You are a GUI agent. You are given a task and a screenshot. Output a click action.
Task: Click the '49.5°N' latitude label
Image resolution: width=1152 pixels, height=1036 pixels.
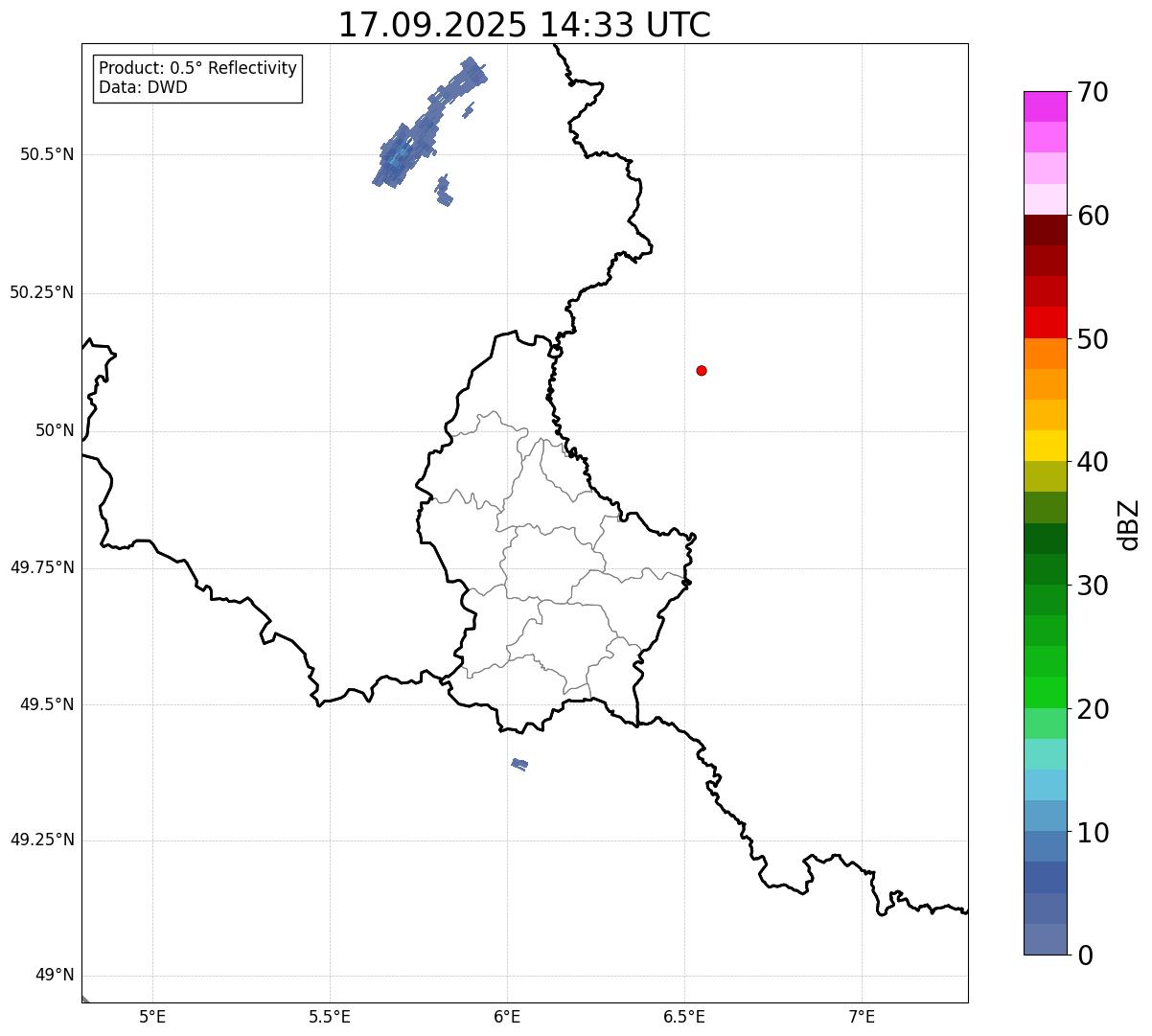coord(47,705)
